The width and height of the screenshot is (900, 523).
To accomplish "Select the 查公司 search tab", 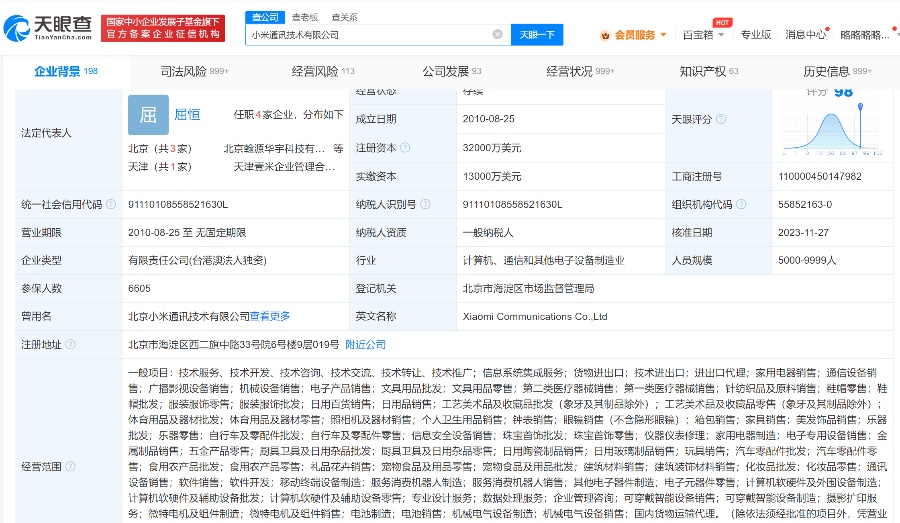I will [265, 17].
